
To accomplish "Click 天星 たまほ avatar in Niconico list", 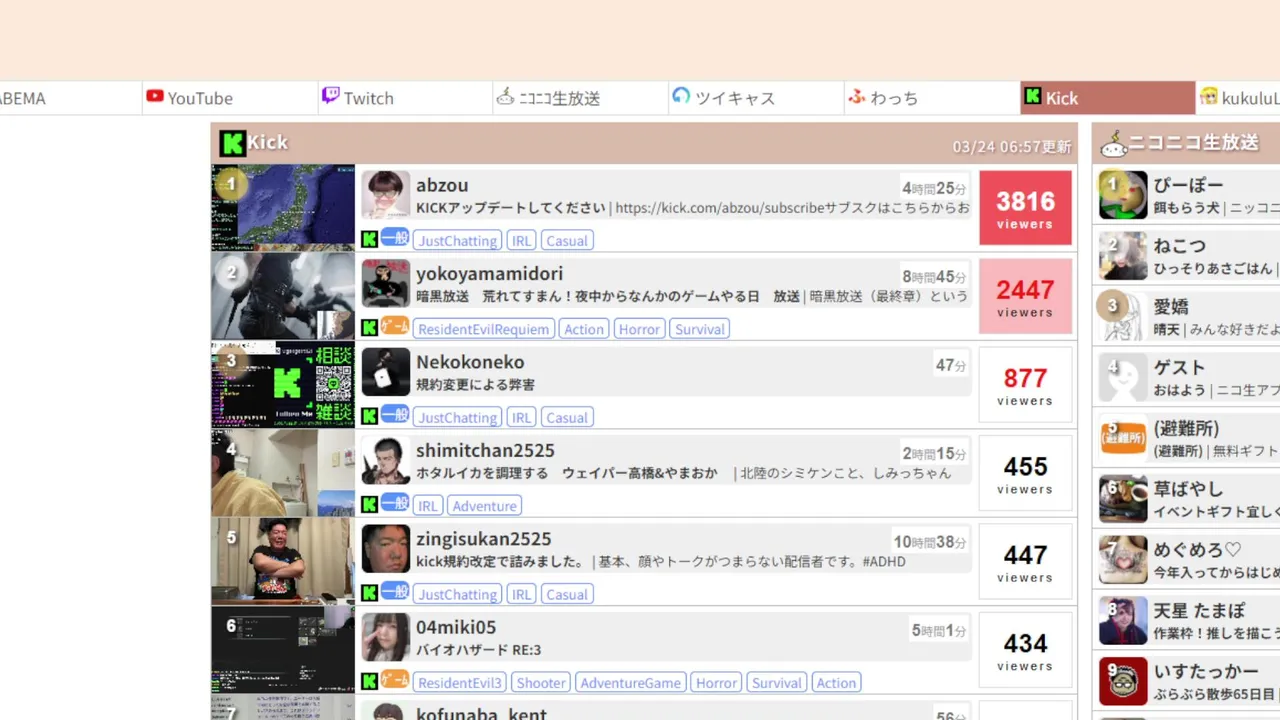I will click(1123, 621).
